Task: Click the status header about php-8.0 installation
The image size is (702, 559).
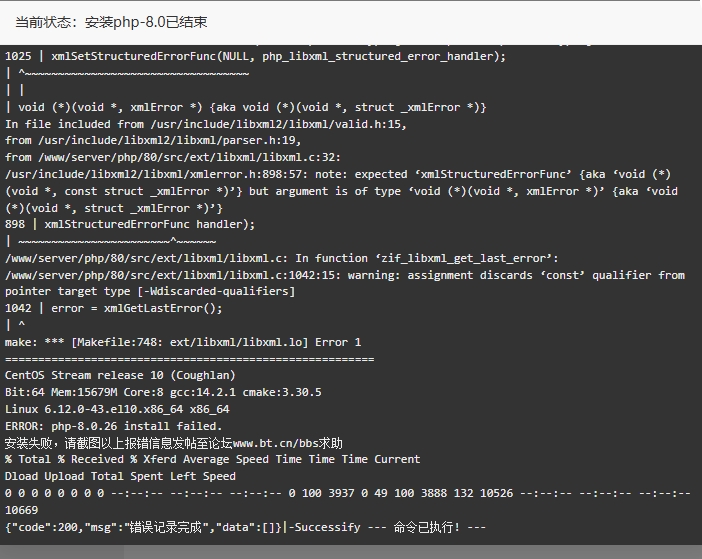Action: (111, 22)
